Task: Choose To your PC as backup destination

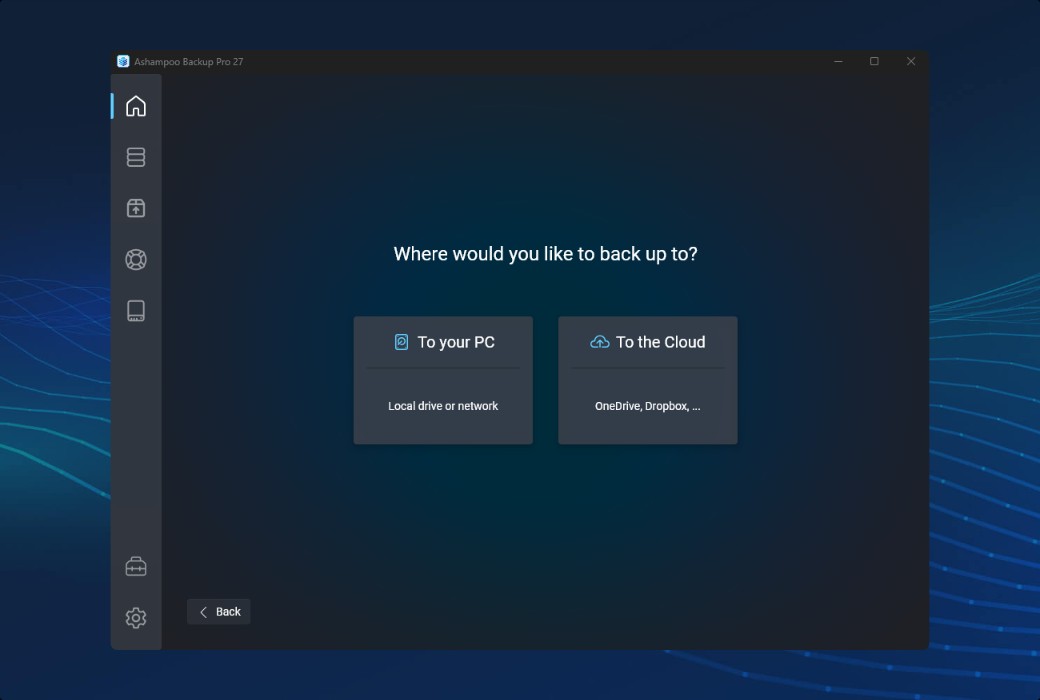Action: click(442, 380)
